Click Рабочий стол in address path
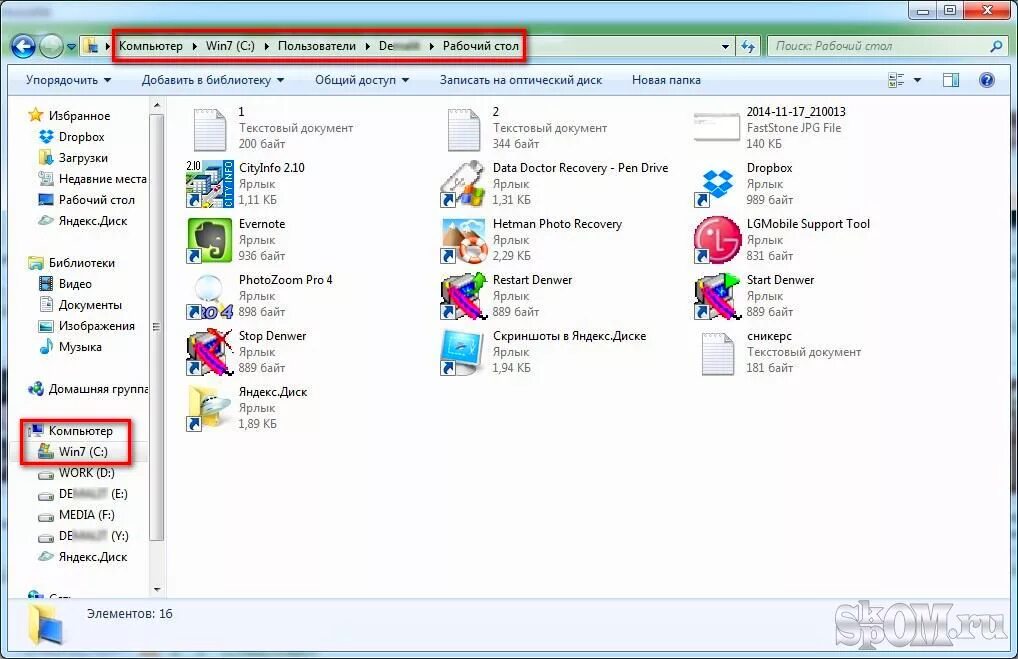This screenshot has height=659, width=1018. click(x=480, y=46)
